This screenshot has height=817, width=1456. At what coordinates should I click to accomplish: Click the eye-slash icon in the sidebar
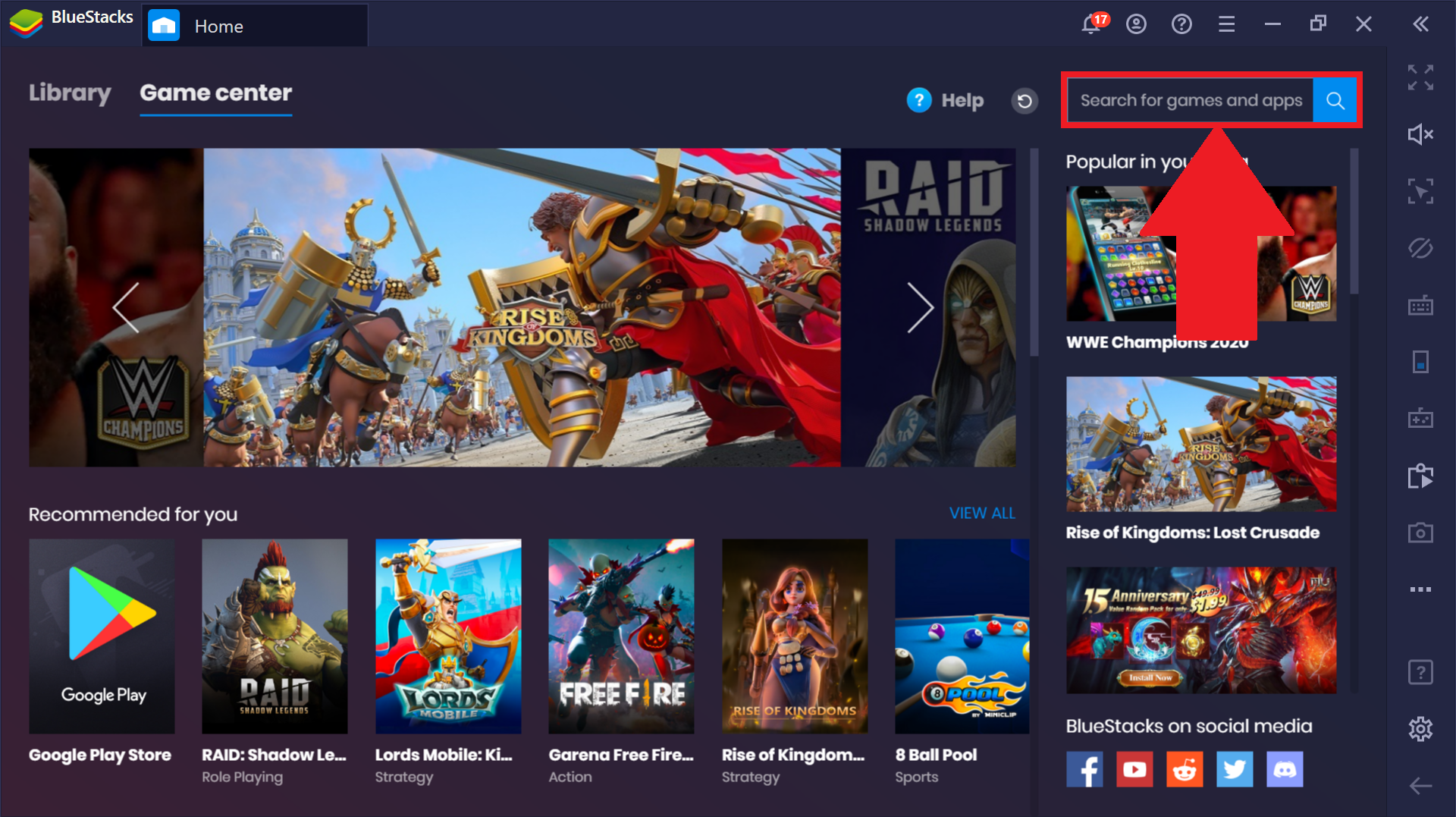point(1420,248)
